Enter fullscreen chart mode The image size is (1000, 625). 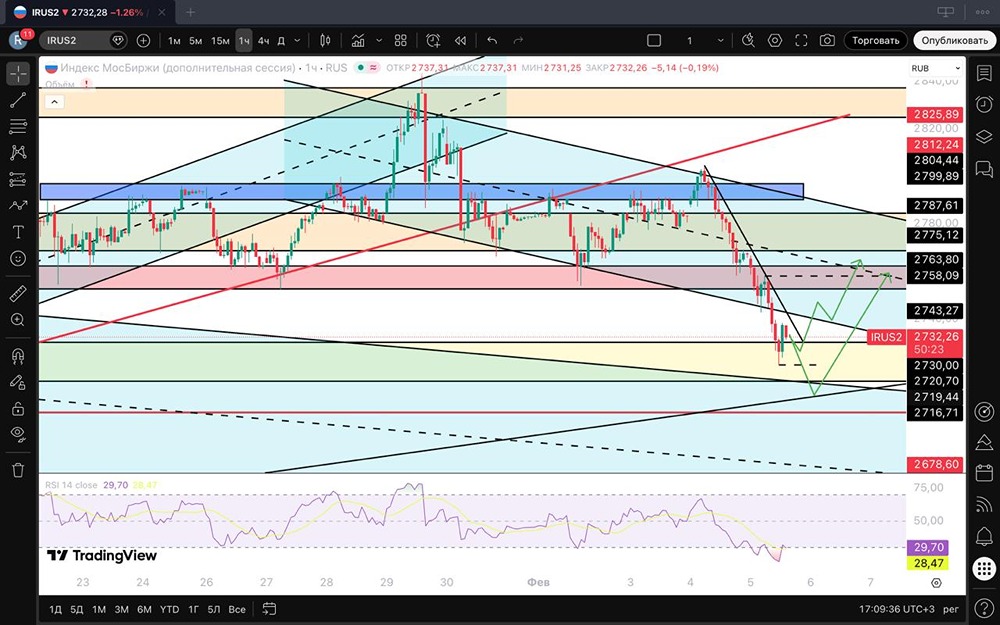coord(801,40)
